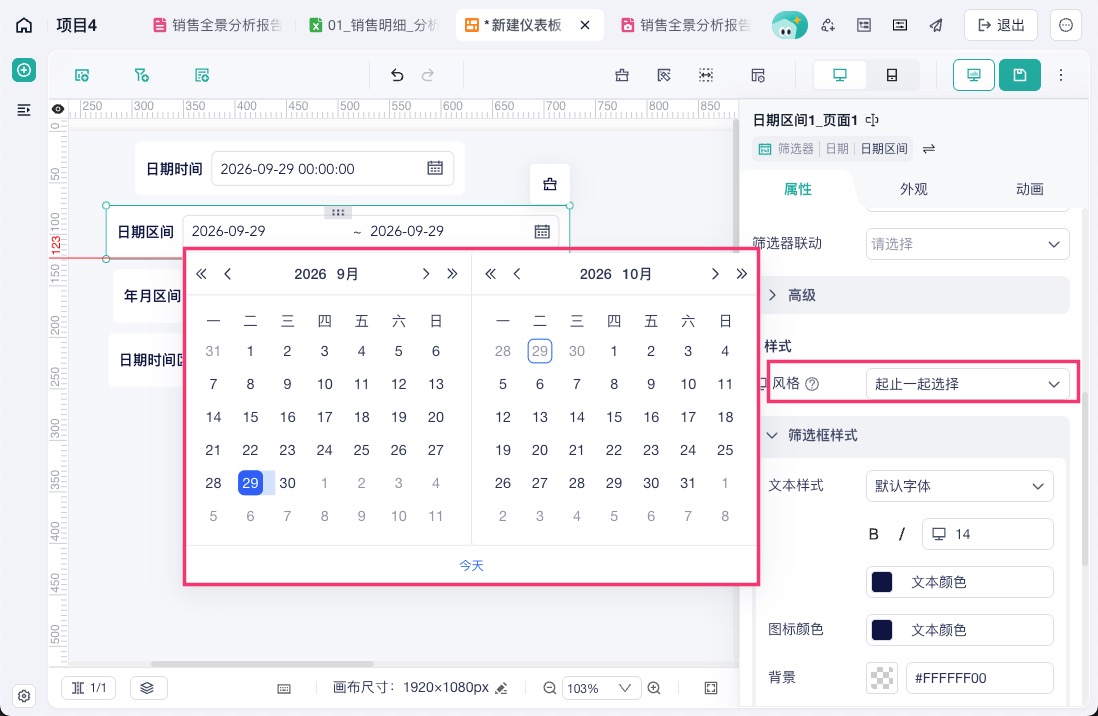Click the publish paper plane icon
The height and width of the screenshot is (716, 1098).
click(936, 25)
